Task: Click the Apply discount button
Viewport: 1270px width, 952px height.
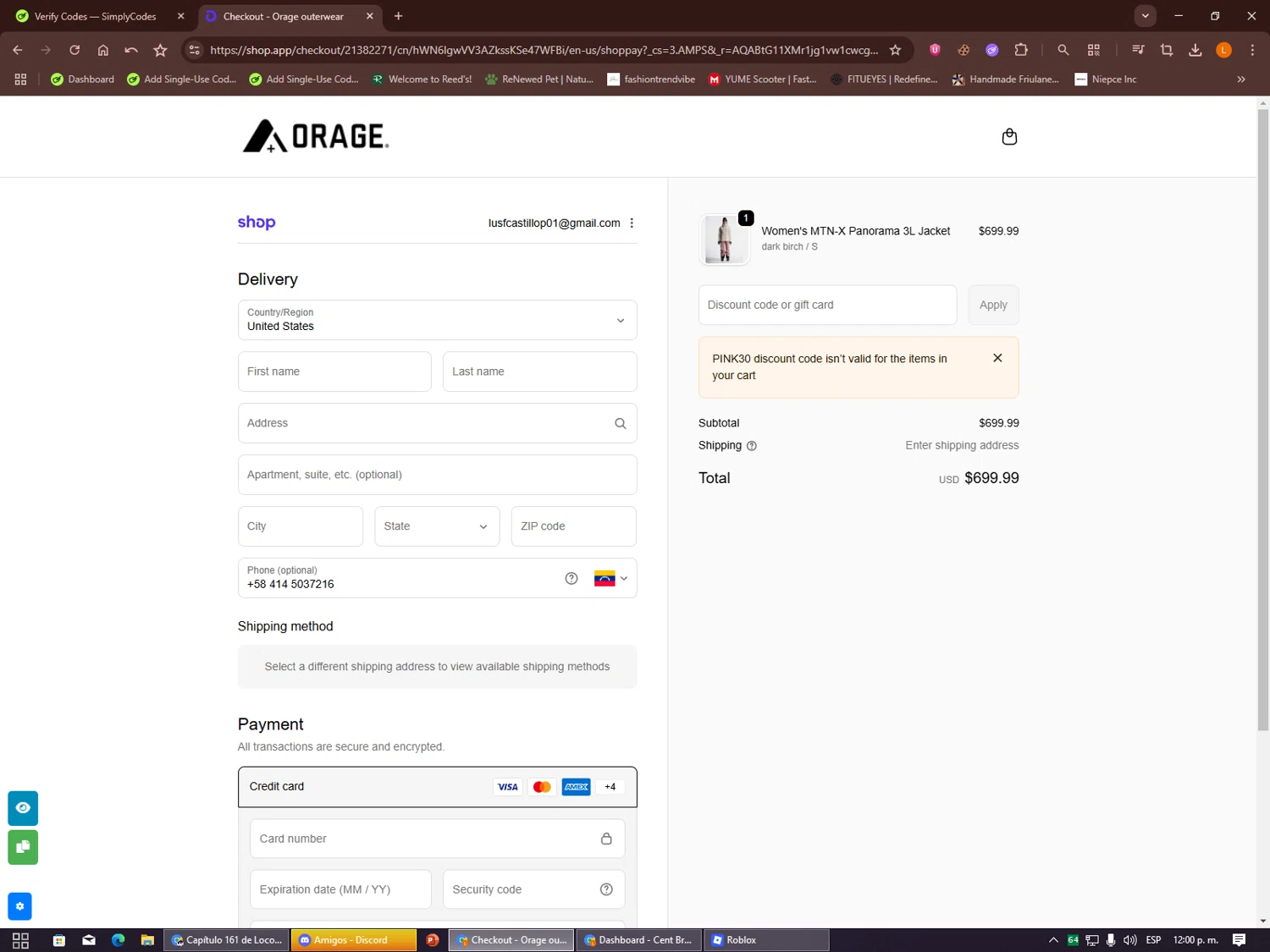Action: [x=993, y=305]
